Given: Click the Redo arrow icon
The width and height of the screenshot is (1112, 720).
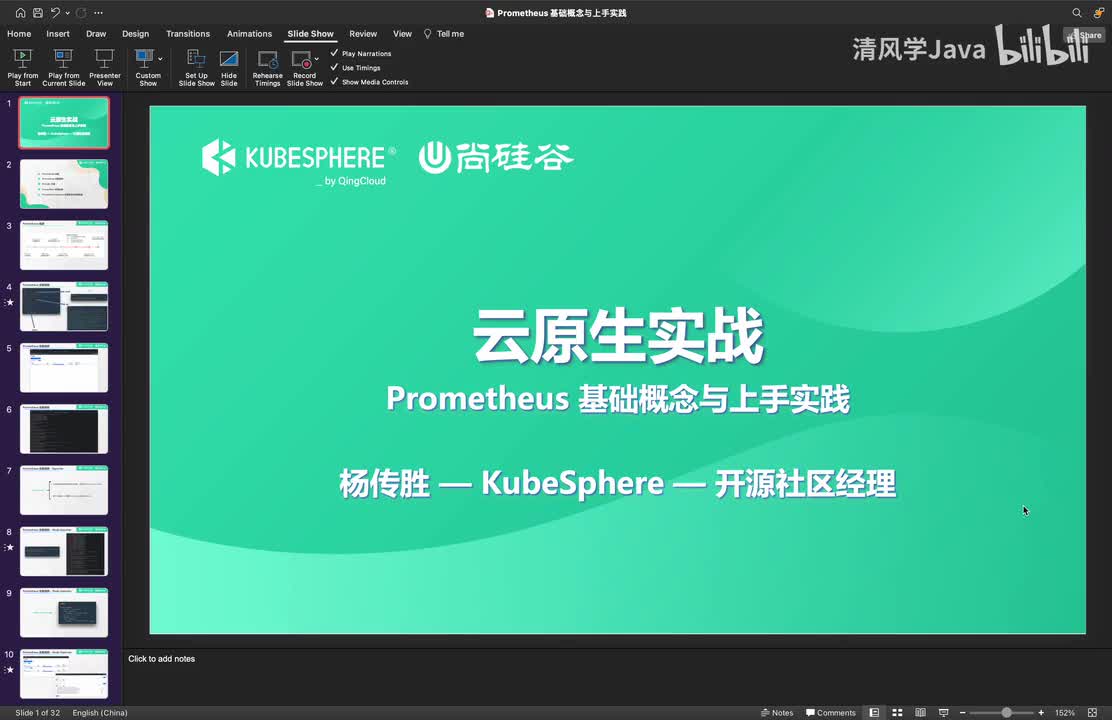Looking at the screenshot, I should pyautogui.click(x=81, y=13).
